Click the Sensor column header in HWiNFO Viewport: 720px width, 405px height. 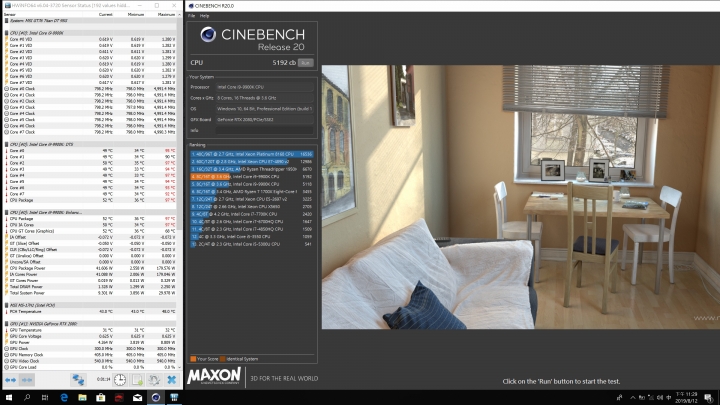[x=10, y=15]
